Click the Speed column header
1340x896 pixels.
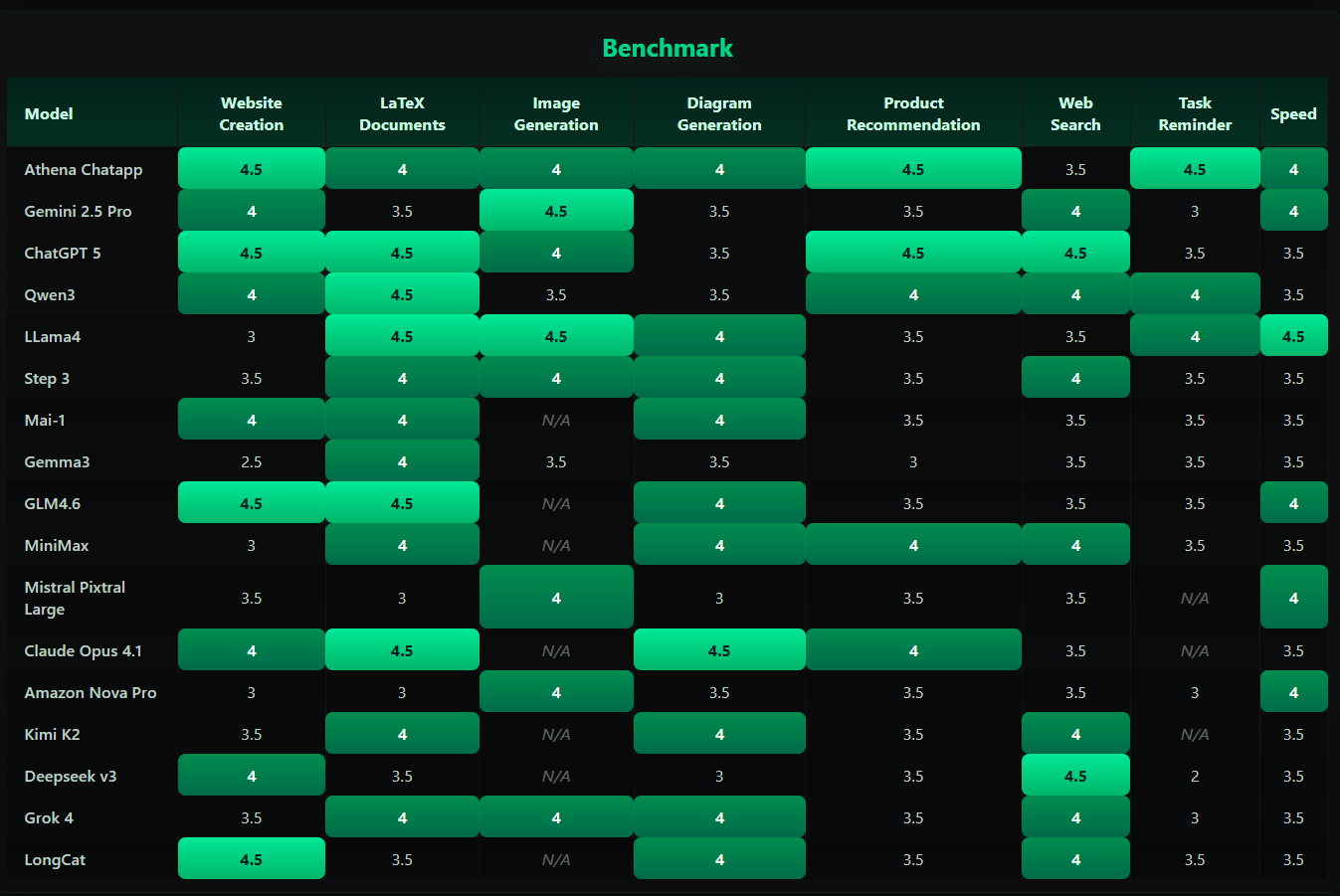(x=1293, y=114)
